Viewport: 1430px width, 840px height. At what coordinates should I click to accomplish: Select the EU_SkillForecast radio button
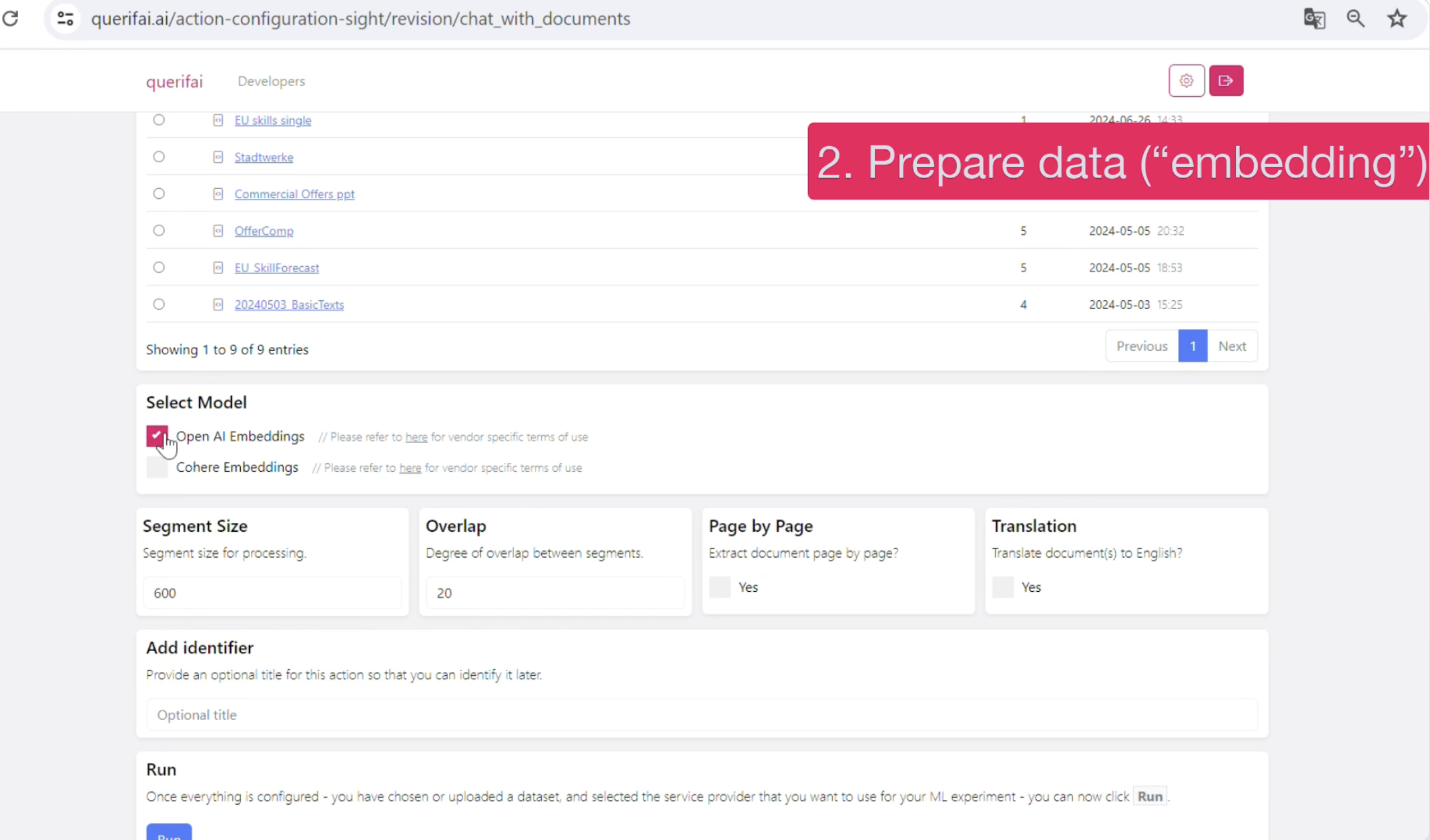[x=159, y=268]
